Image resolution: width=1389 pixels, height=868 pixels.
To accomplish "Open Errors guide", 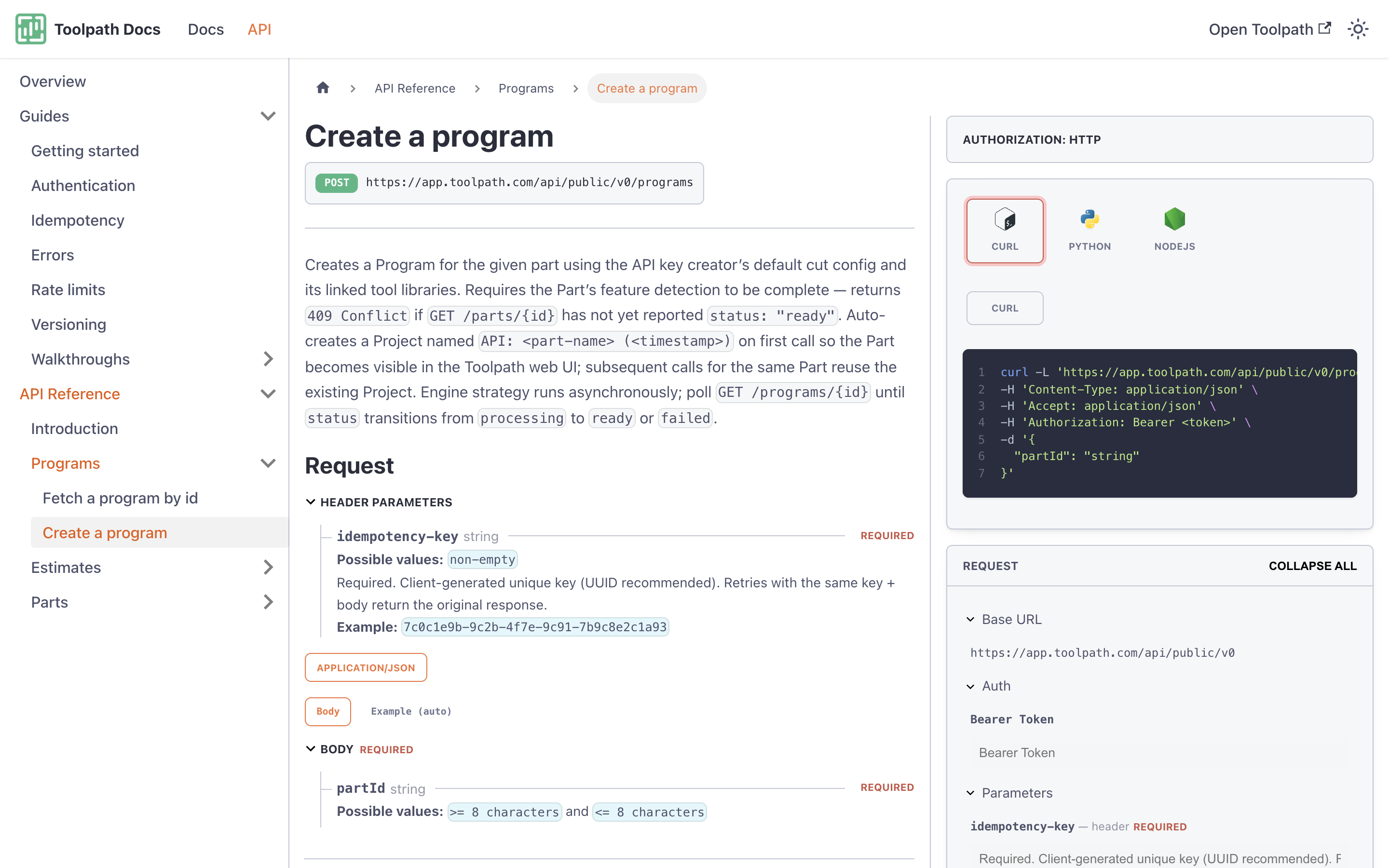I will [x=52, y=255].
